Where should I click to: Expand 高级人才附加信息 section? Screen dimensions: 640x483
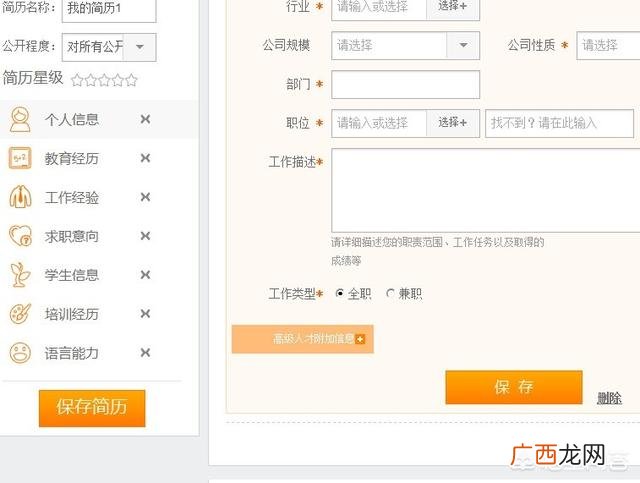[302, 339]
